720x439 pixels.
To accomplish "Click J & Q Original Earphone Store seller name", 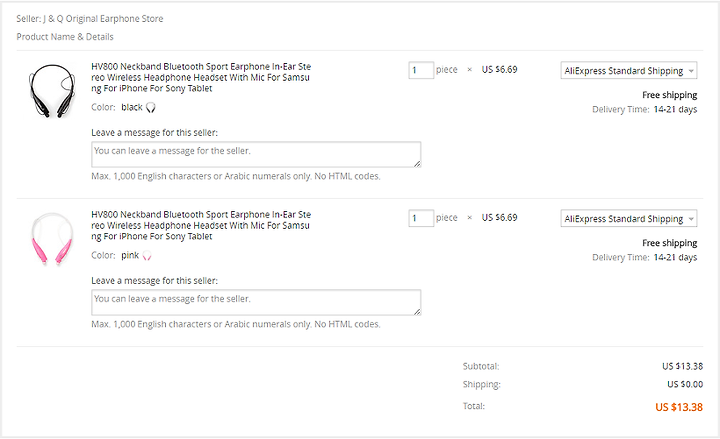I will point(103,19).
